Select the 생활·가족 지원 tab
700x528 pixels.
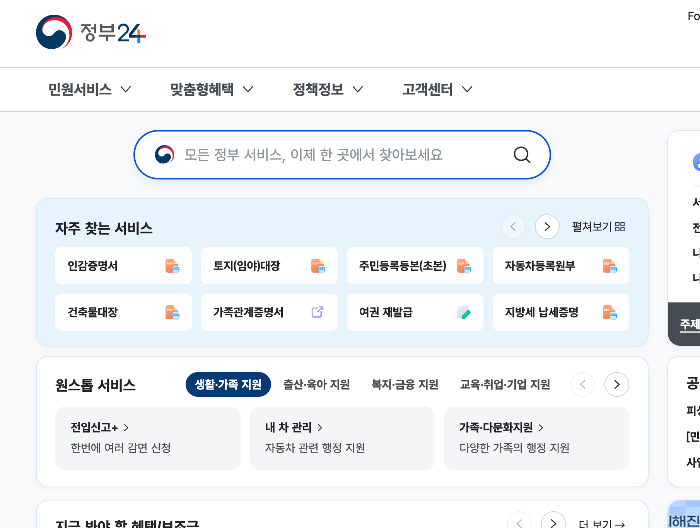[x=228, y=384]
